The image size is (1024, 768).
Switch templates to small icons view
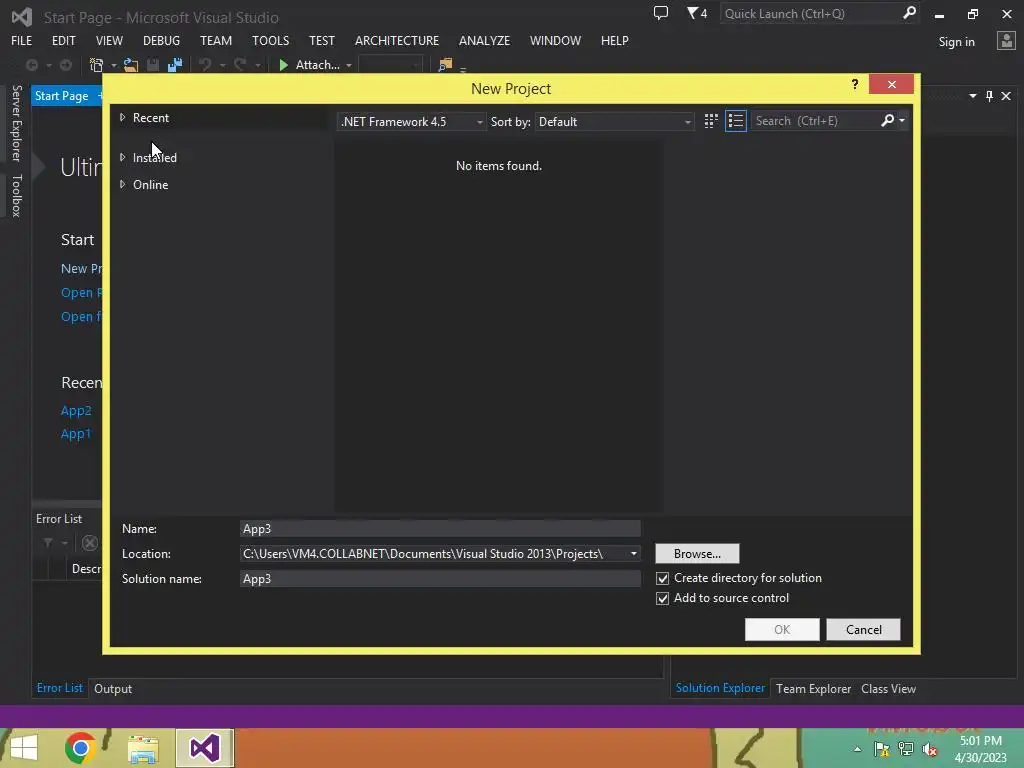[x=711, y=121]
